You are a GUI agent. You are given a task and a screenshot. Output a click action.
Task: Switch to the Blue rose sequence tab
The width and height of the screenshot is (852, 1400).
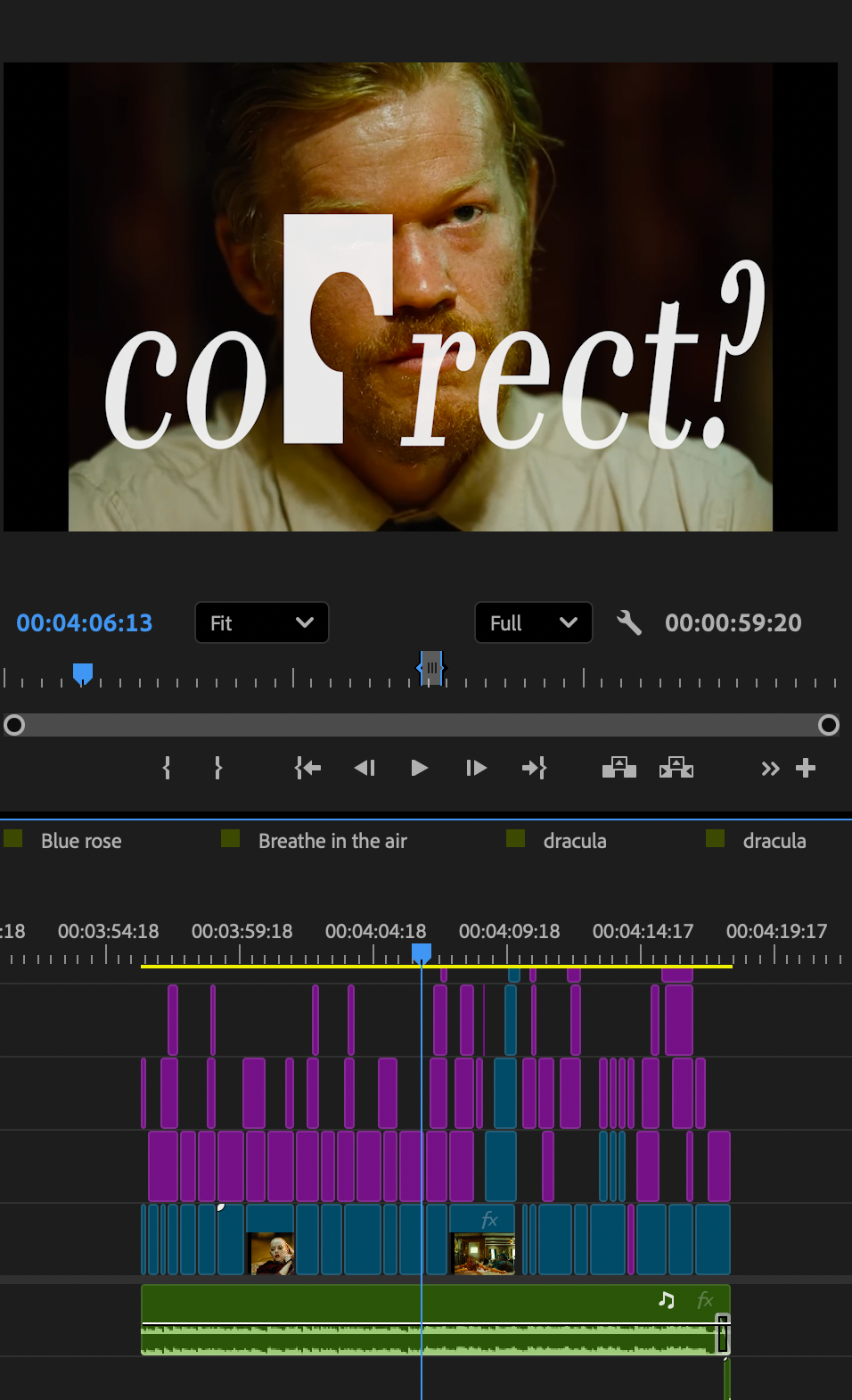click(x=81, y=841)
